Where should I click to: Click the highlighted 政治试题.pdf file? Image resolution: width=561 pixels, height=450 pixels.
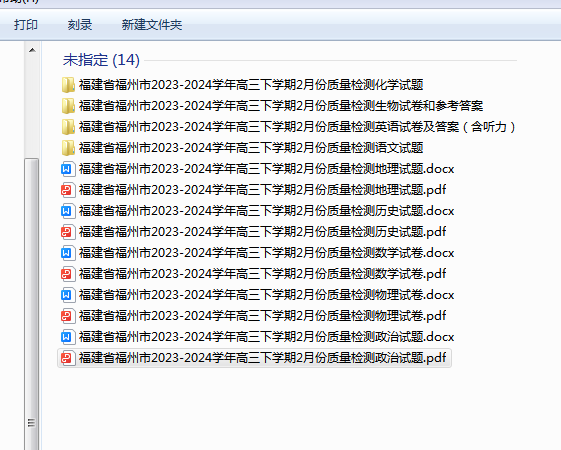pos(254,358)
